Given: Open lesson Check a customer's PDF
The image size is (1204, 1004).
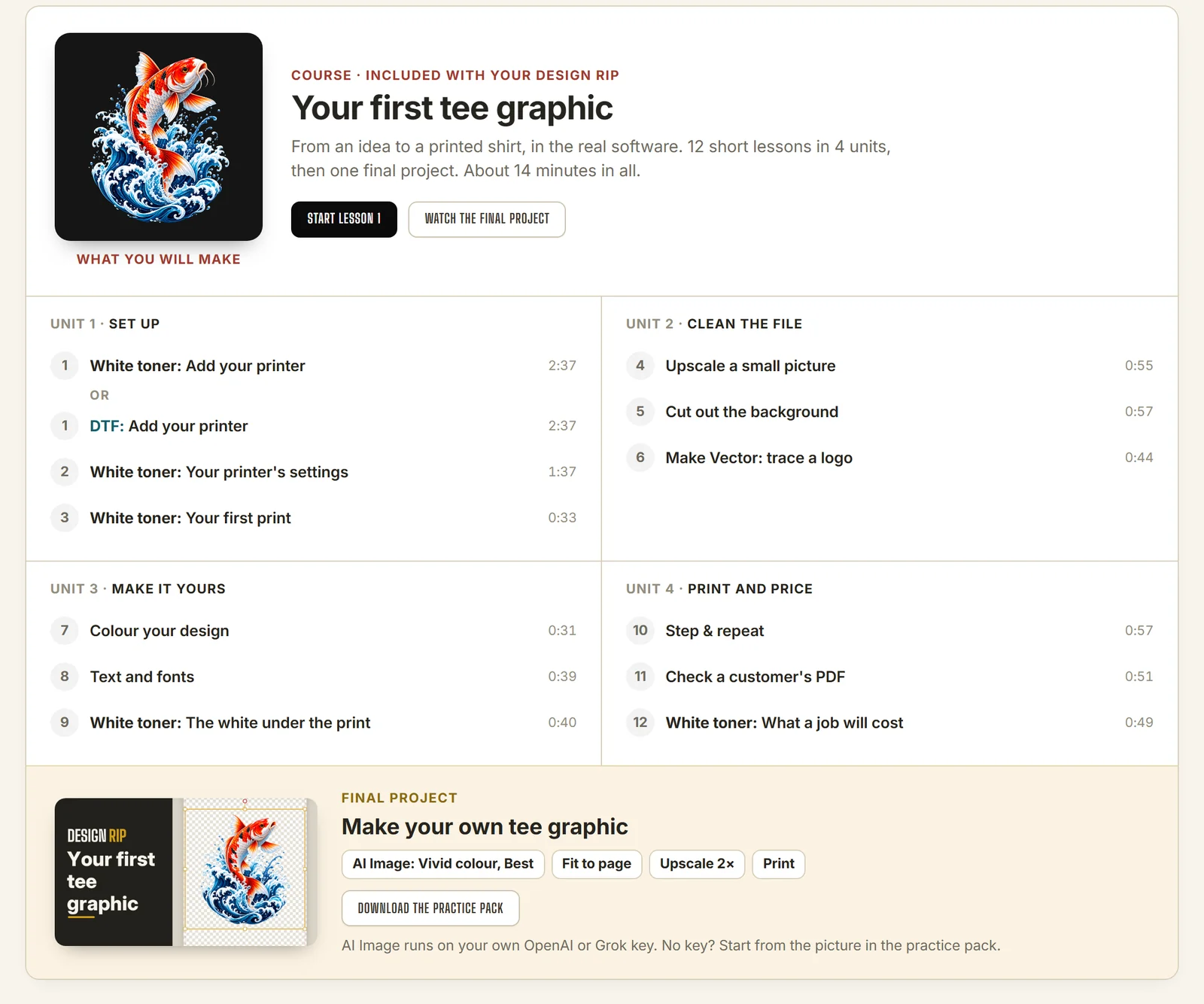Looking at the screenshot, I should [889, 677].
